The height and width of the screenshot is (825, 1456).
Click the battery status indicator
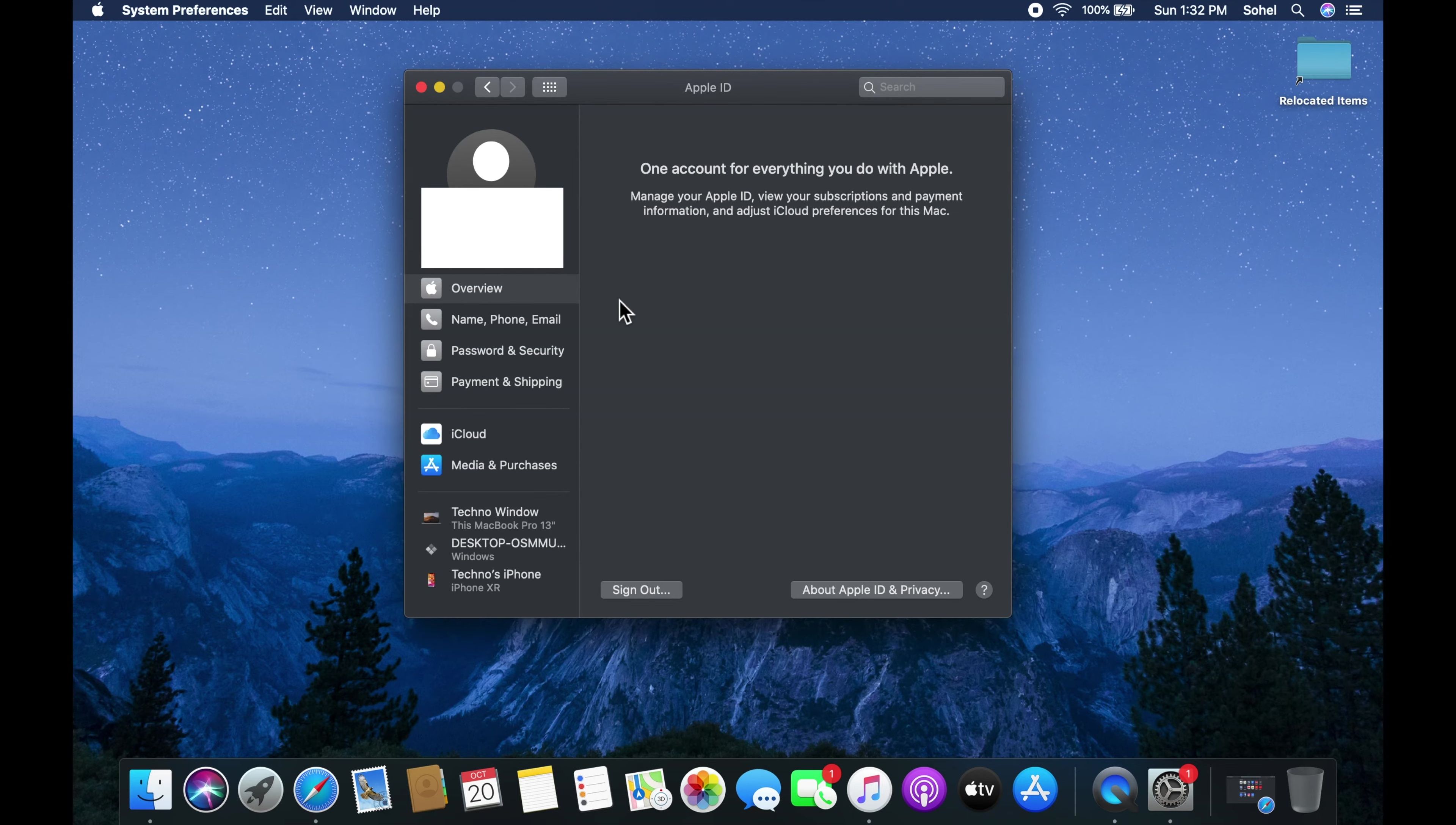click(x=1109, y=10)
